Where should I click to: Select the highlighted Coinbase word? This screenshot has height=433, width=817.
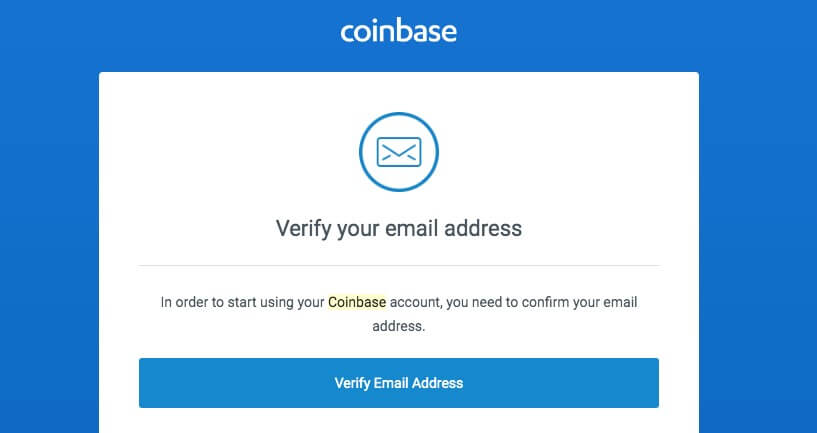tap(357, 302)
